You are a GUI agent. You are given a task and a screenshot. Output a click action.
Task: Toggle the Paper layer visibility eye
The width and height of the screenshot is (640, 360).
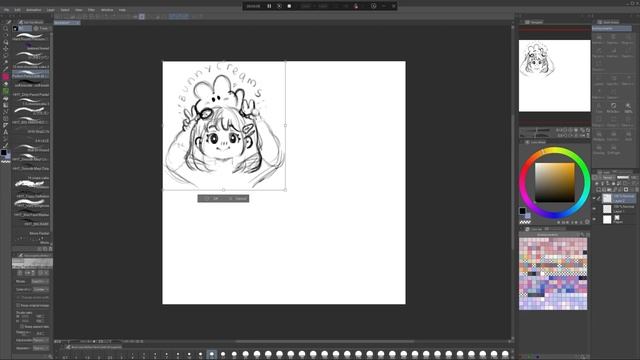click(594, 219)
